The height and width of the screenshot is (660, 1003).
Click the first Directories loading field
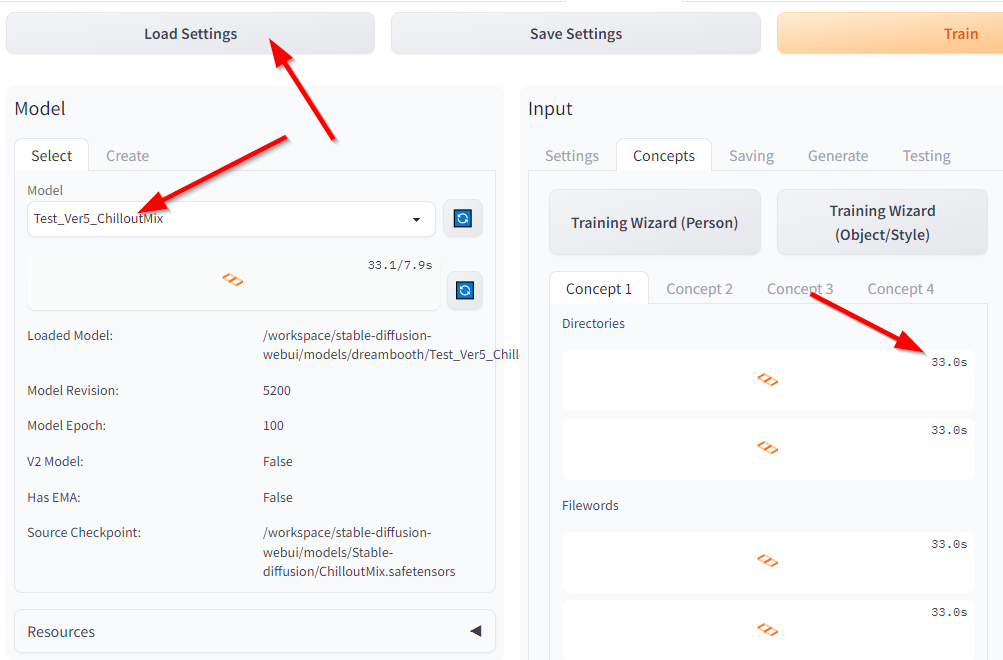768,381
